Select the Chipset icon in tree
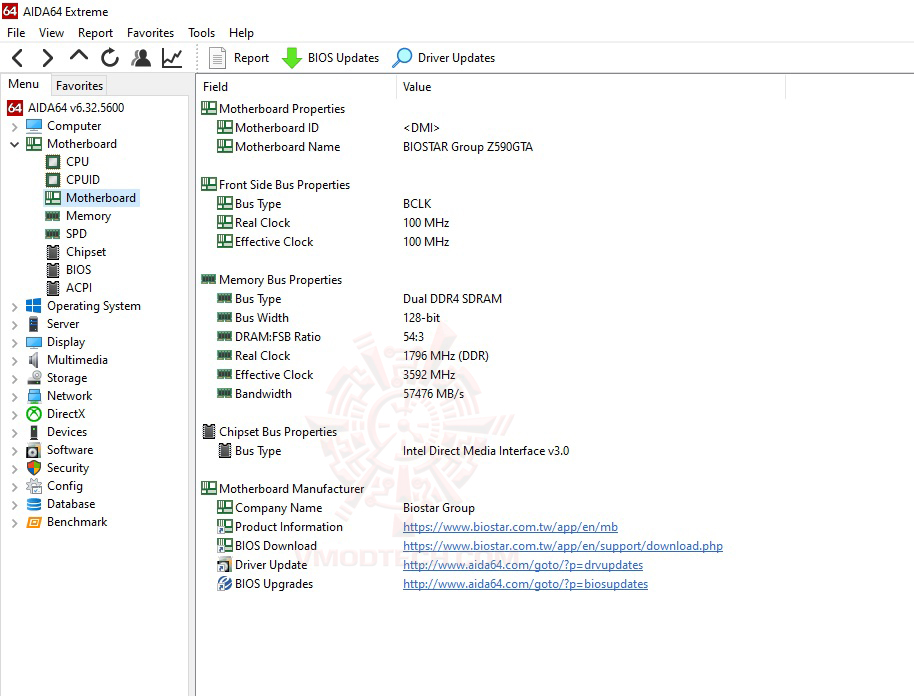The image size is (914, 696). [x=52, y=252]
